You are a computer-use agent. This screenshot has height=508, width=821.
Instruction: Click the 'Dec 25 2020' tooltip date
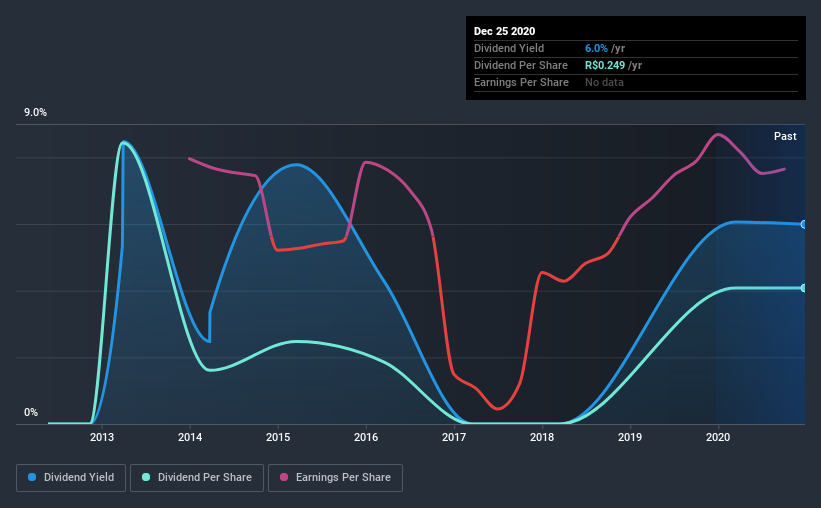pos(504,31)
